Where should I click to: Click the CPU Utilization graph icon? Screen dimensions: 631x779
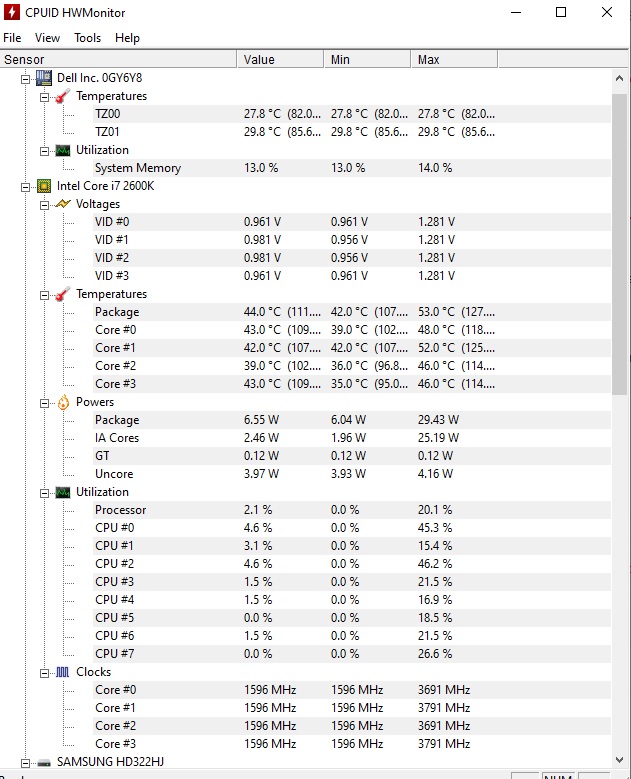click(x=62, y=492)
